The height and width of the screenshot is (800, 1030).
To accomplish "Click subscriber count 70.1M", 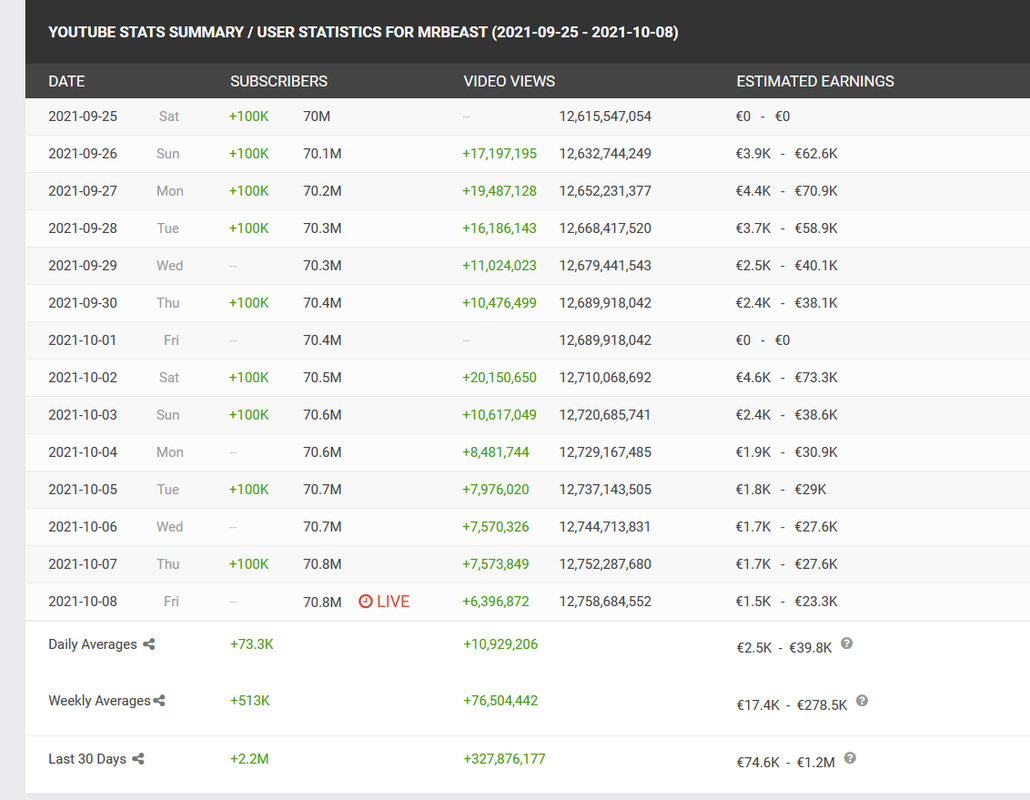I will [322, 154].
